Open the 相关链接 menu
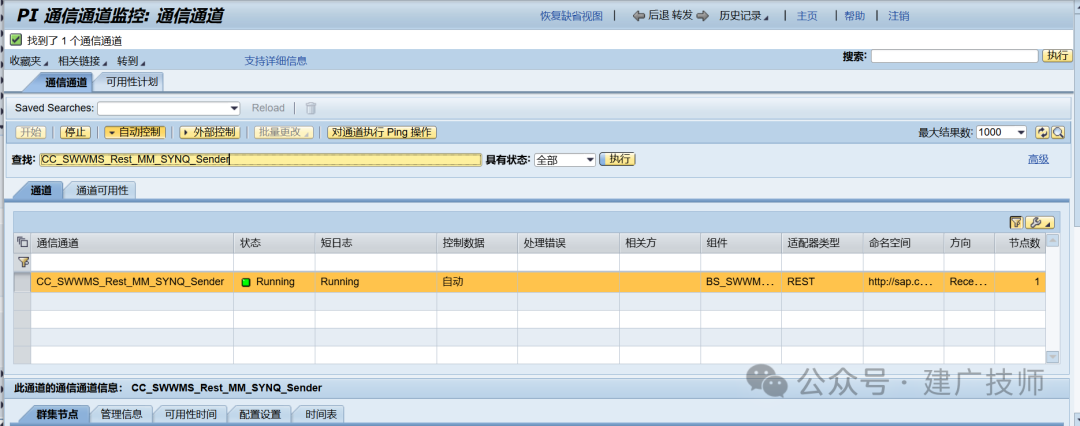 point(82,61)
